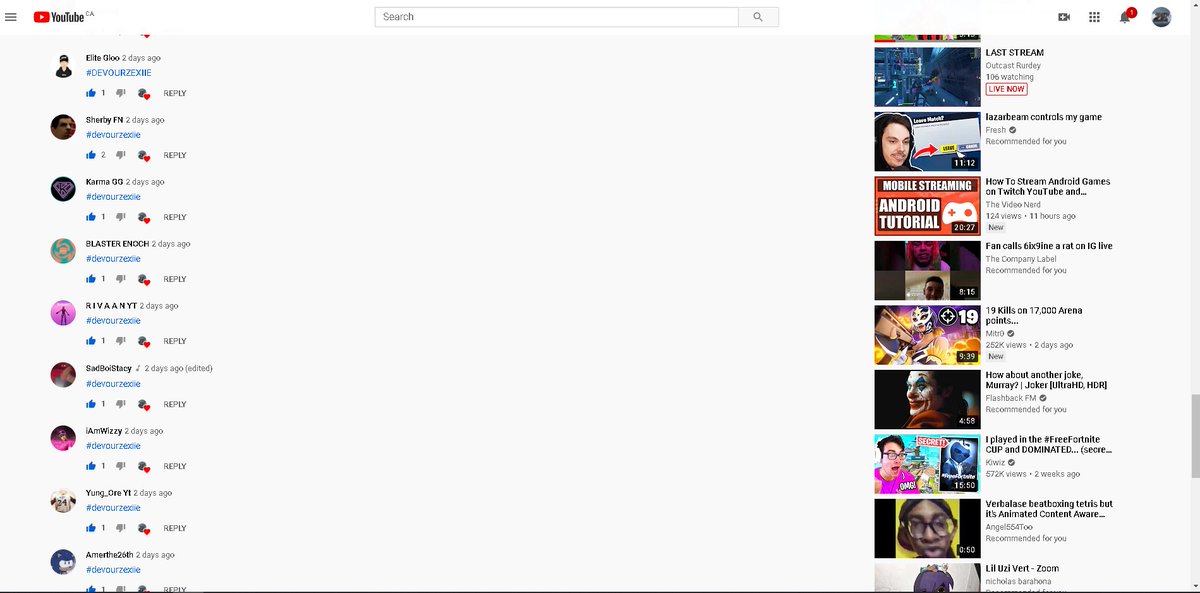Screen dimensions: 1200x593
Task: Open 2 days ago timestamp on iAmWizzy's comment
Action: coord(143,431)
